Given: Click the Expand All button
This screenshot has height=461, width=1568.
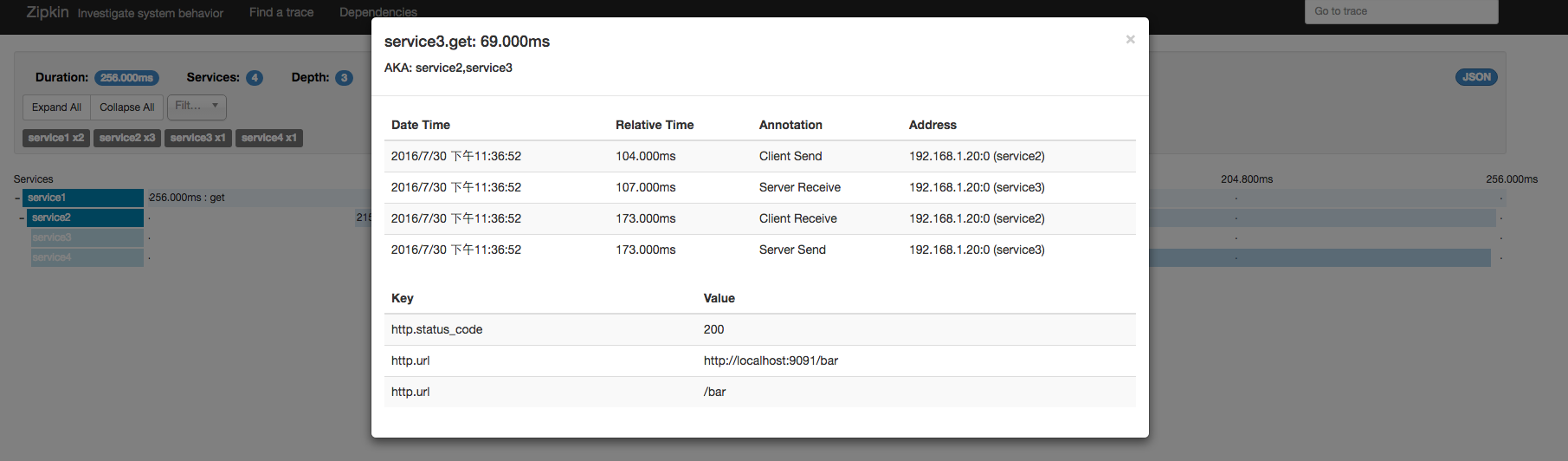Looking at the screenshot, I should tap(56, 107).
